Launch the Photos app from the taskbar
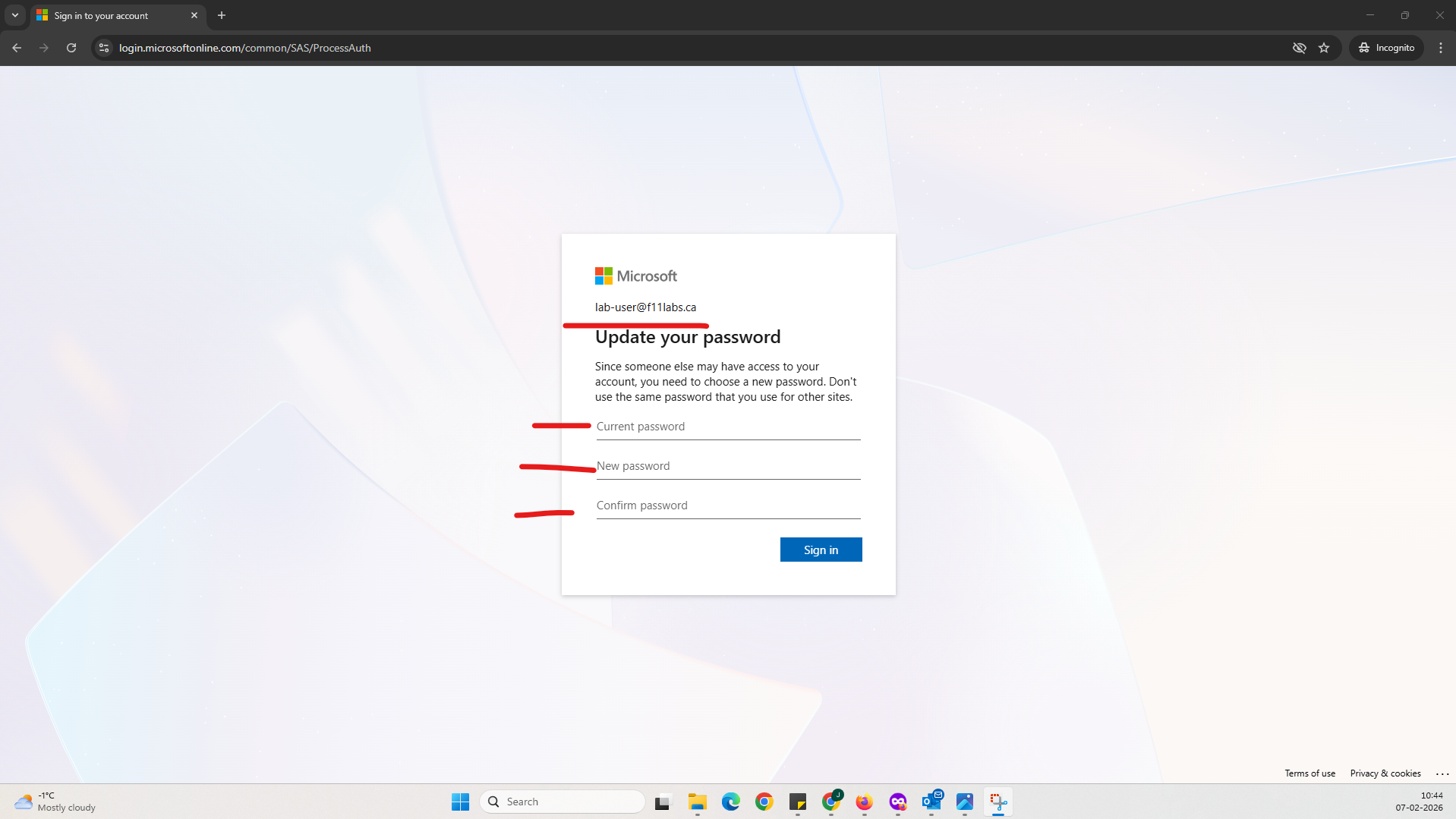This screenshot has width=1456, height=819. (x=964, y=802)
